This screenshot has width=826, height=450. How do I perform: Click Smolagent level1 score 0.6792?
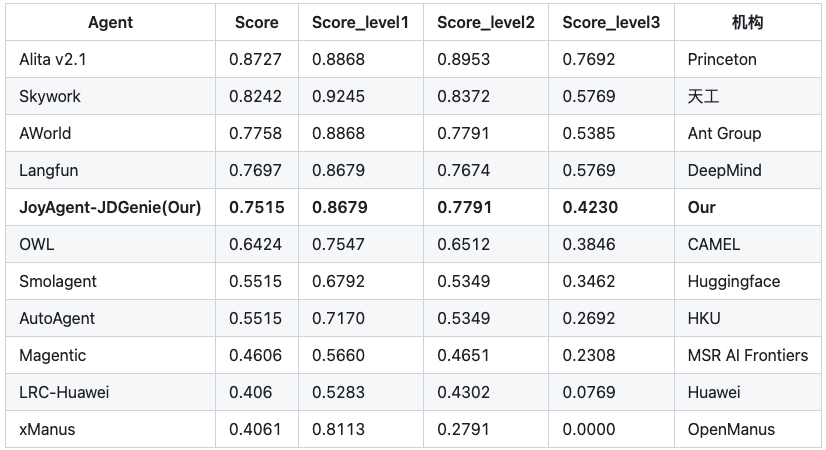pyautogui.click(x=338, y=281)
